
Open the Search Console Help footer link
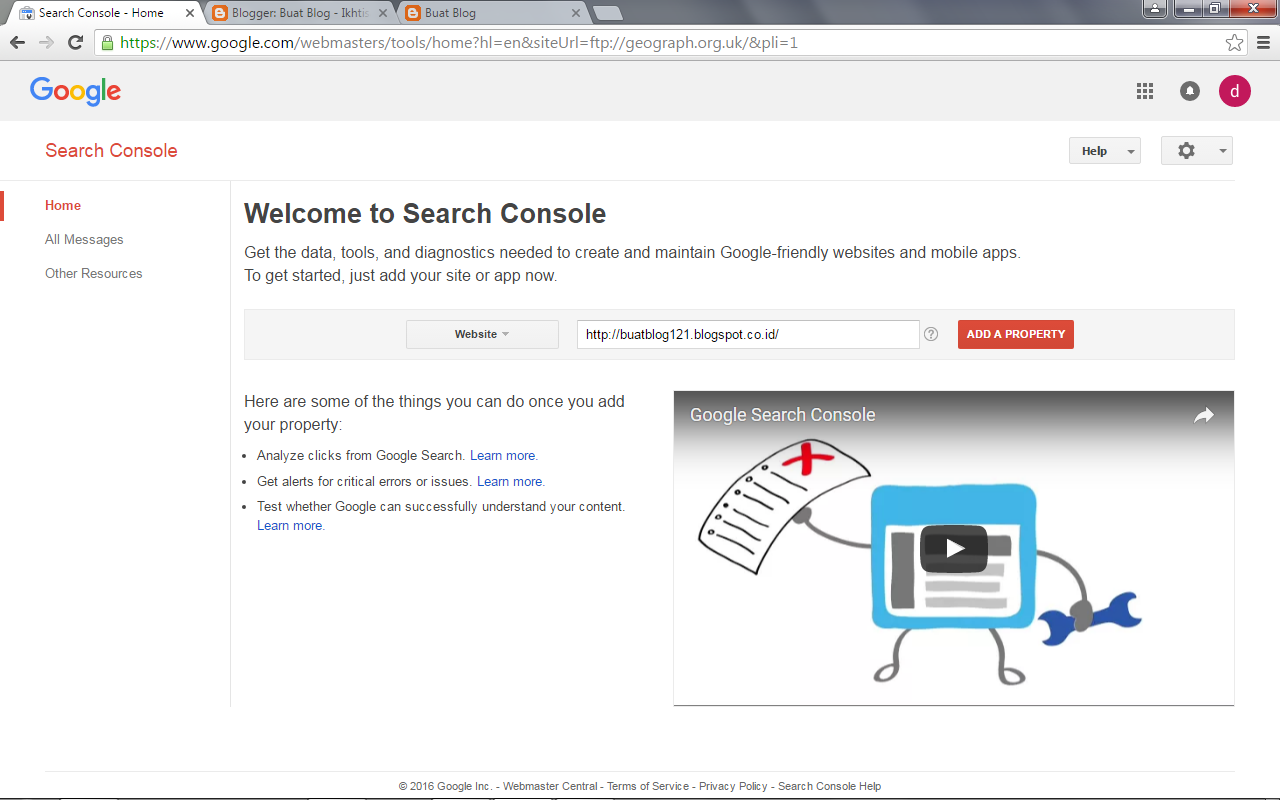coord(829,786)
